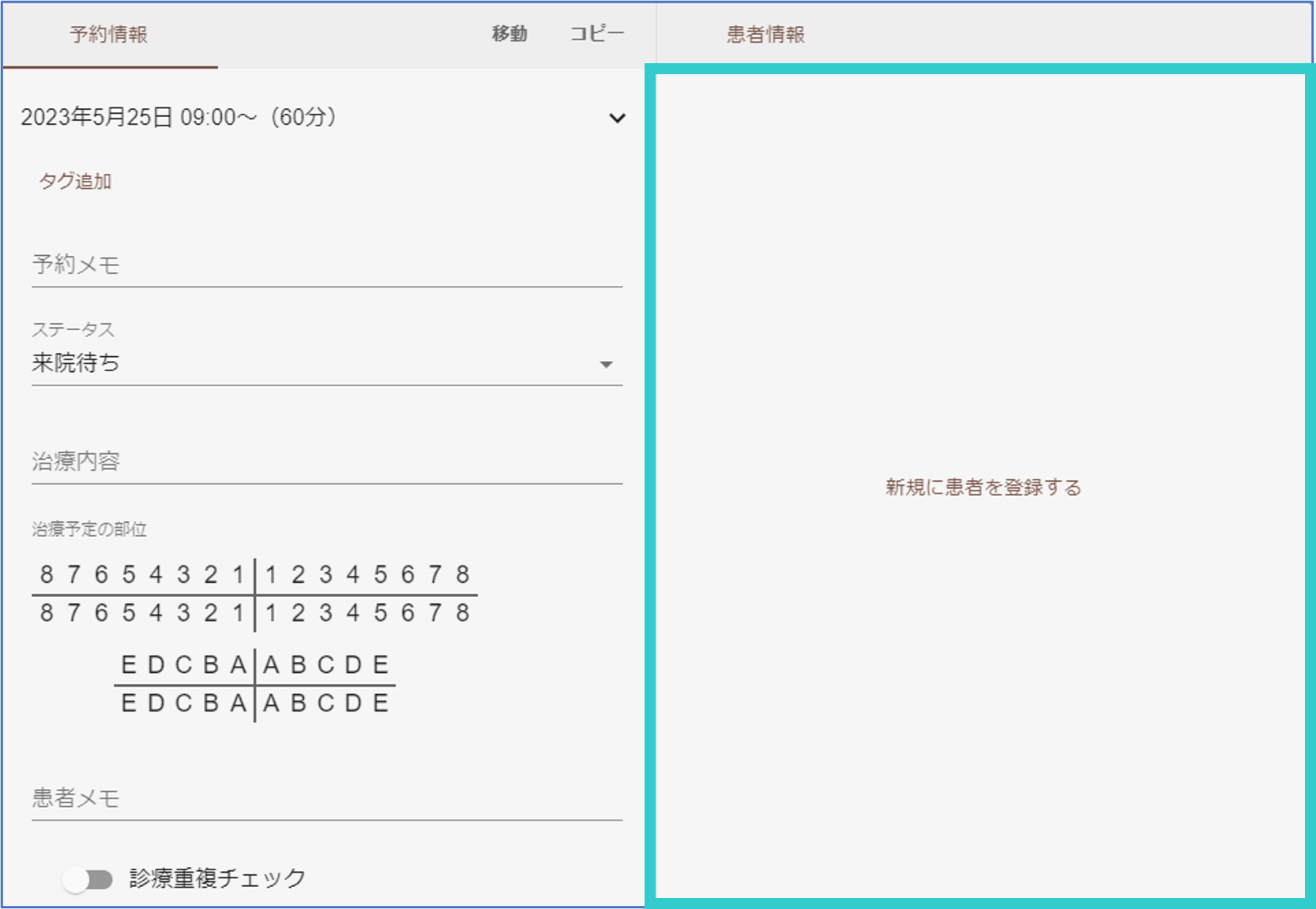The width and height of the screenshot is (1316, 909).
Task: Select tooth 8 at far left of upper row
Action: pos(47,575)
